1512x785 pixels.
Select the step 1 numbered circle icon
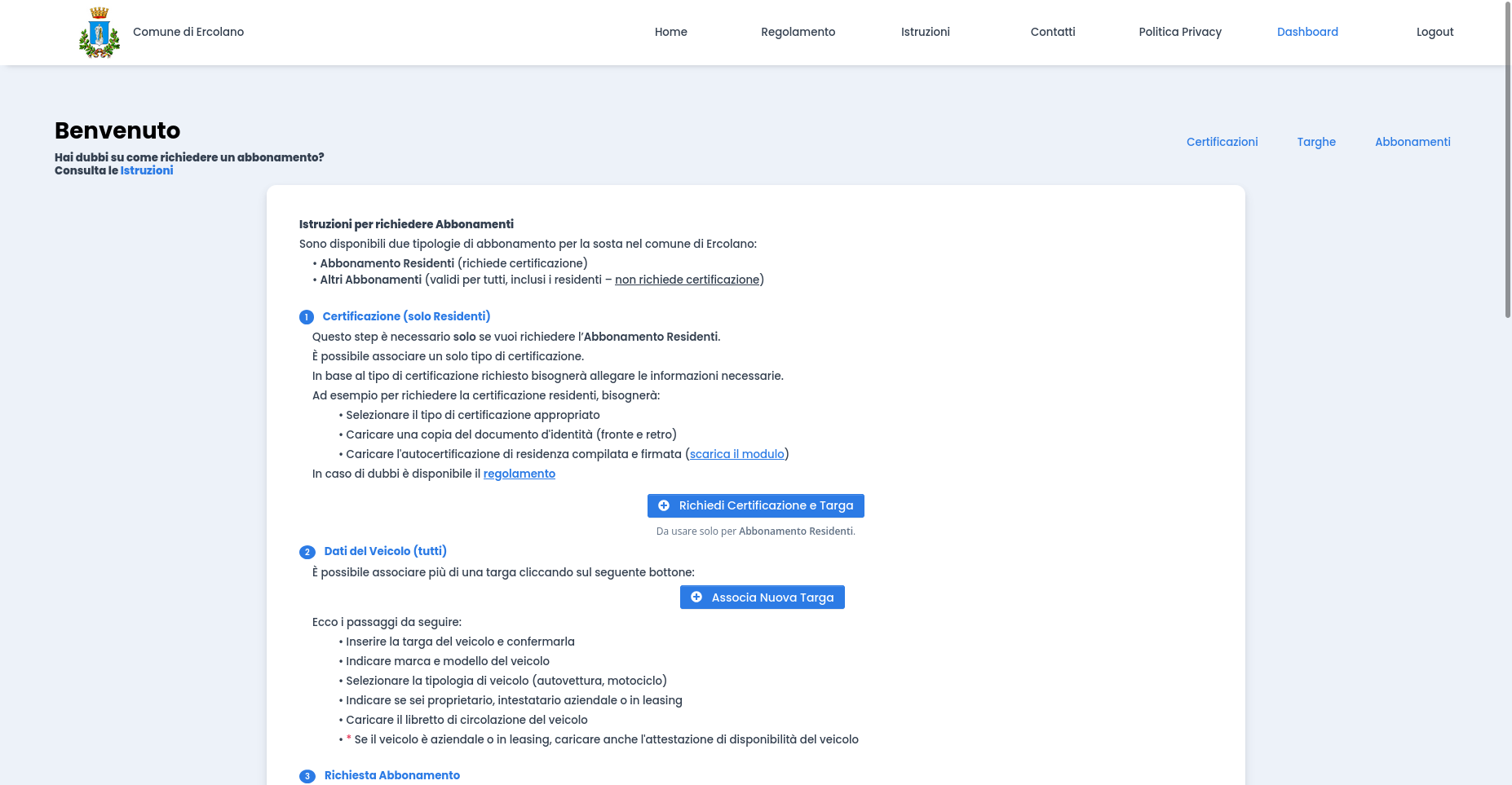(x=307, y=316)
